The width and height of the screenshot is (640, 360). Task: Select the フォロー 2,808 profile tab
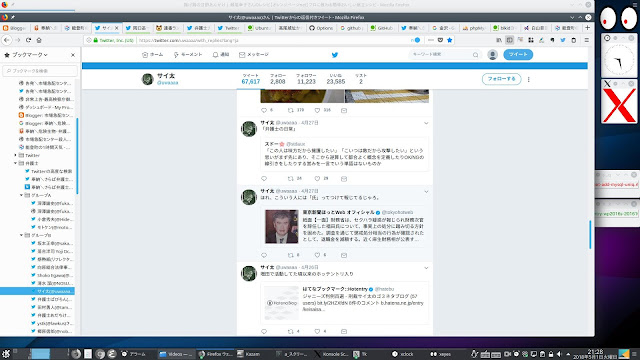point(278,79)
